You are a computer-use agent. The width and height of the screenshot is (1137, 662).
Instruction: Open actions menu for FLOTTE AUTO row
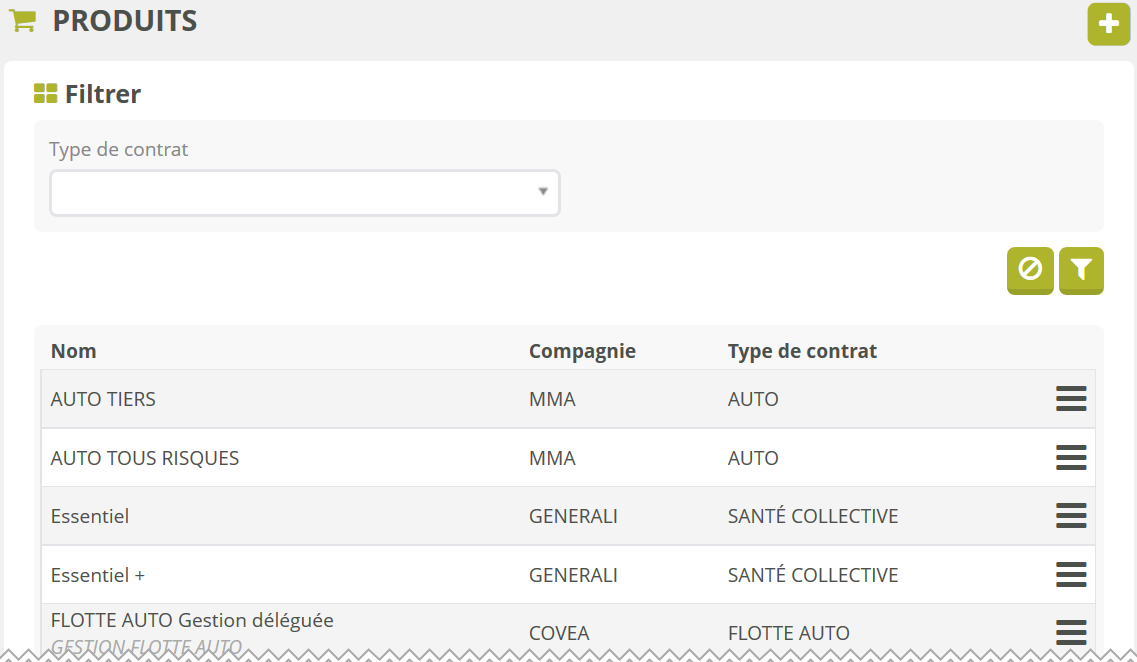[x=1071, y=632]
